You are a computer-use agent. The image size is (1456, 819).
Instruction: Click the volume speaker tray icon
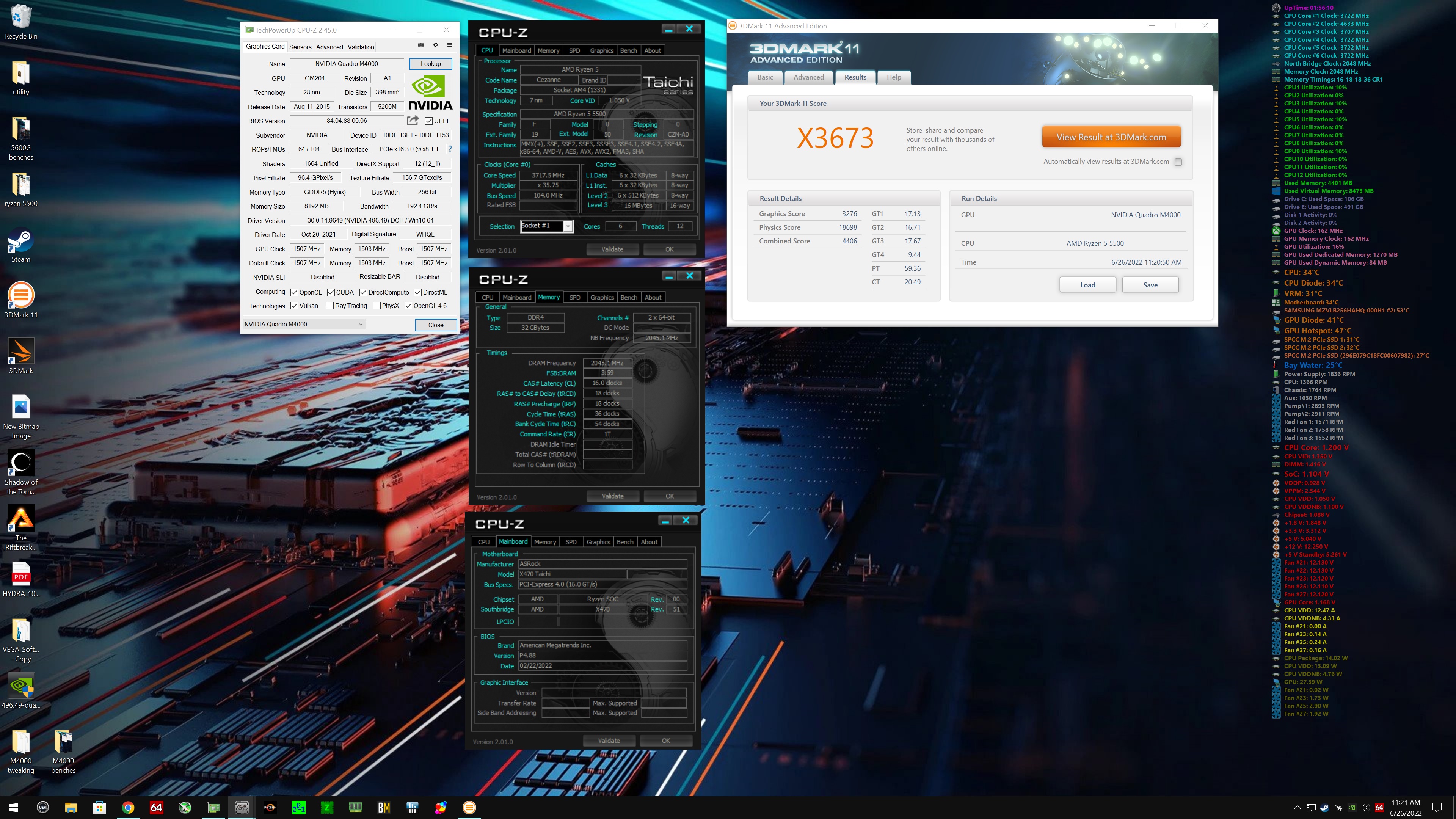coord(1365,808)
